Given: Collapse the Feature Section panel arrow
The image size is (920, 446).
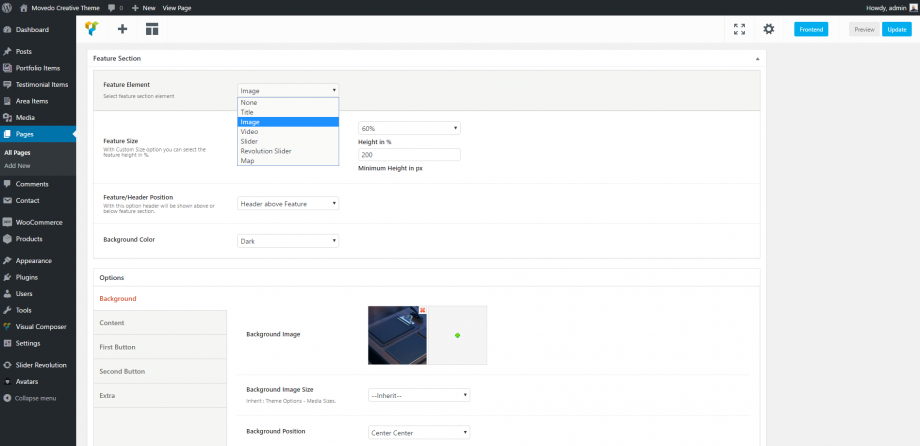Looking at the screenshot, I should click(756, 59).
